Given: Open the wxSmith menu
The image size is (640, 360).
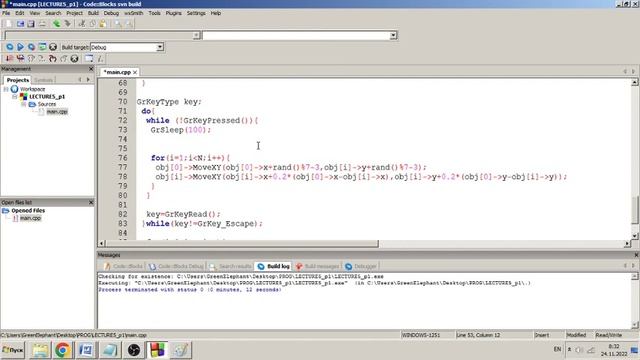Looking at the screenshot, I should tap(134, 13).
